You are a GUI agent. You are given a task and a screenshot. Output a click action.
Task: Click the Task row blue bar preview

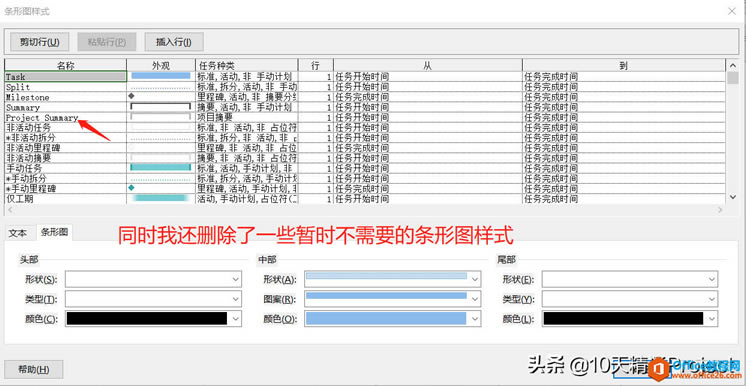point(161,76)
